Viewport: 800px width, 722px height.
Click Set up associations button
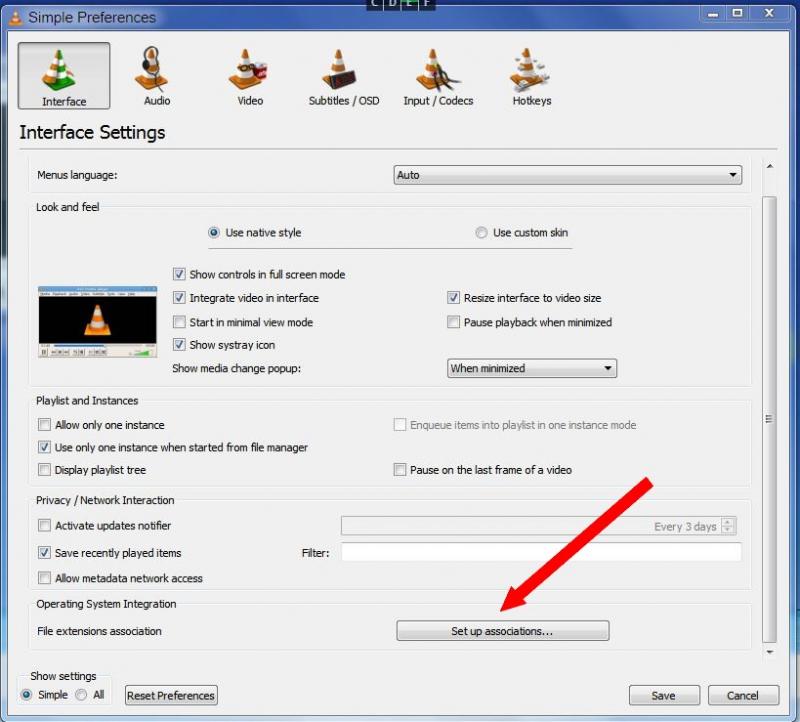pyautogui.click(x=502, y=631)
